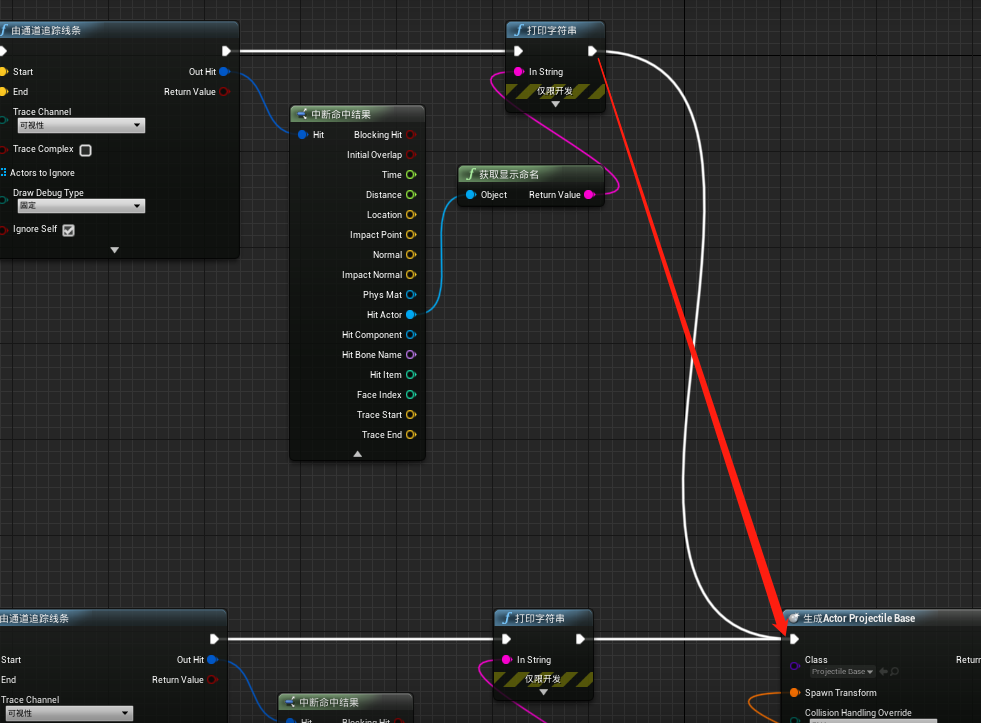The image size is (981, 723).
Task: Open the Trace Channel dropdown showing 可视性
Action: tap(80, 125)
